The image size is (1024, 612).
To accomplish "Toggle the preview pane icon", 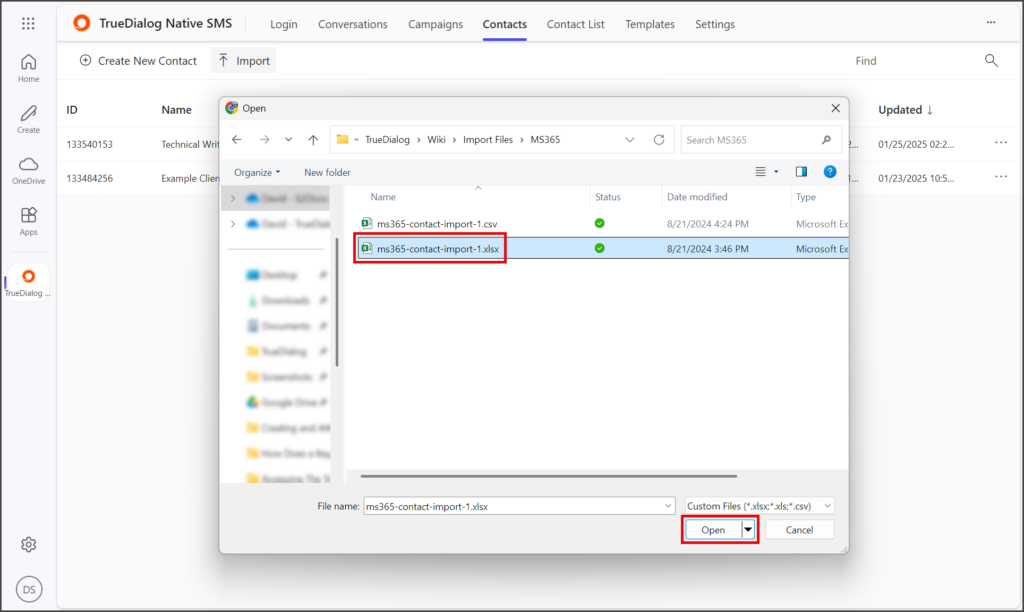I will (801, 172).
